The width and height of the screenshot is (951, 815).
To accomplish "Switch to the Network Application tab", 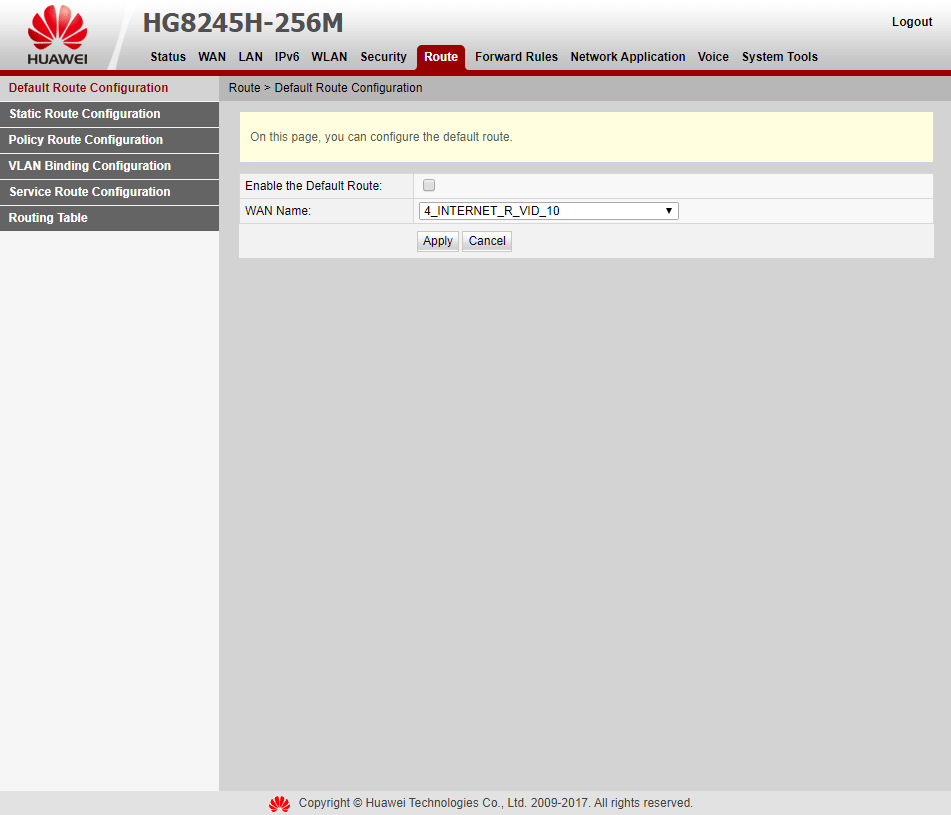I will coord(627,57).
